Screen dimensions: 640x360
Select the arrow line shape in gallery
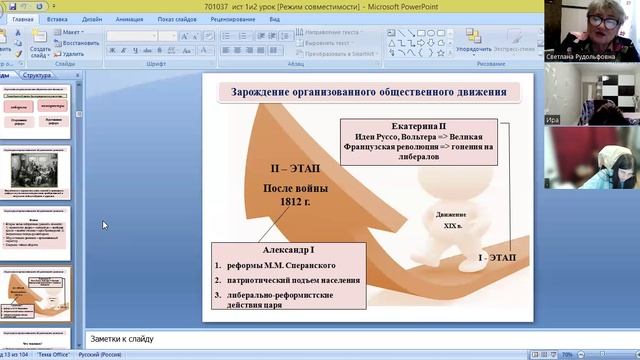(411, 33)
